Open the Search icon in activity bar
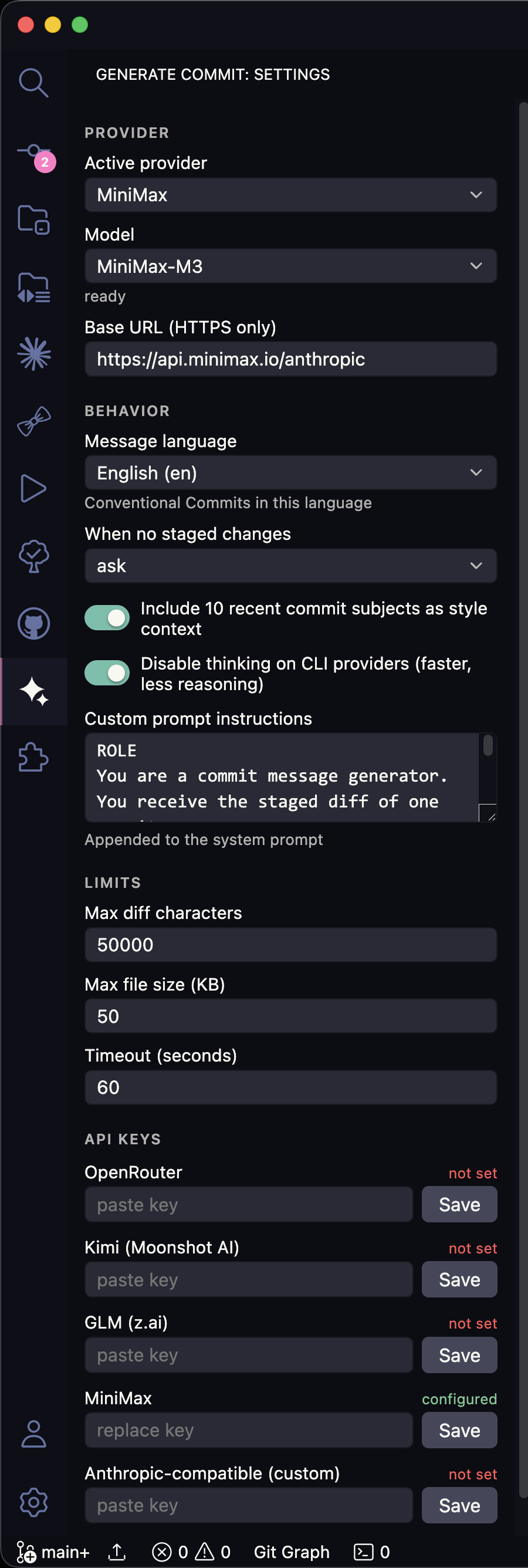 coord(33,83)
